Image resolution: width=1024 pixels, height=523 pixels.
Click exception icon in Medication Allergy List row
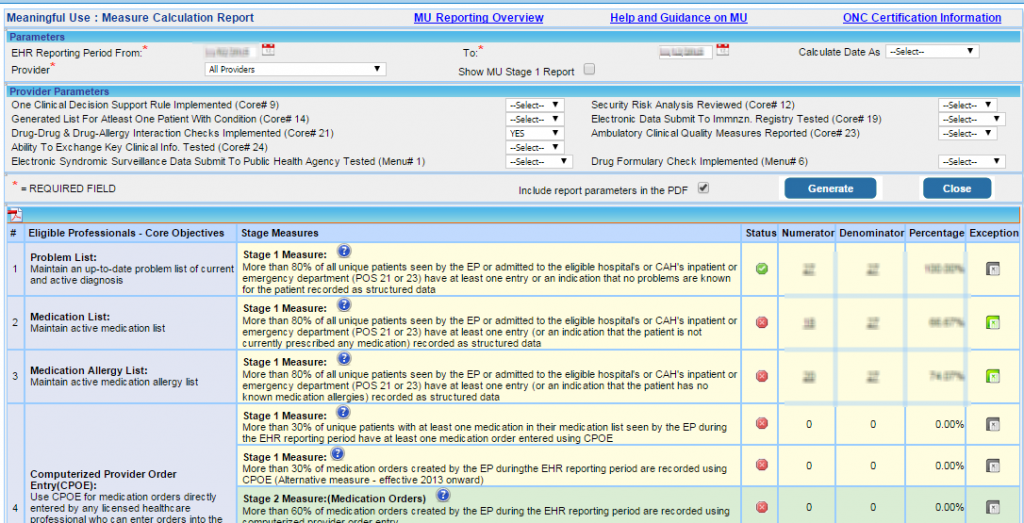[x=992, y=376]
